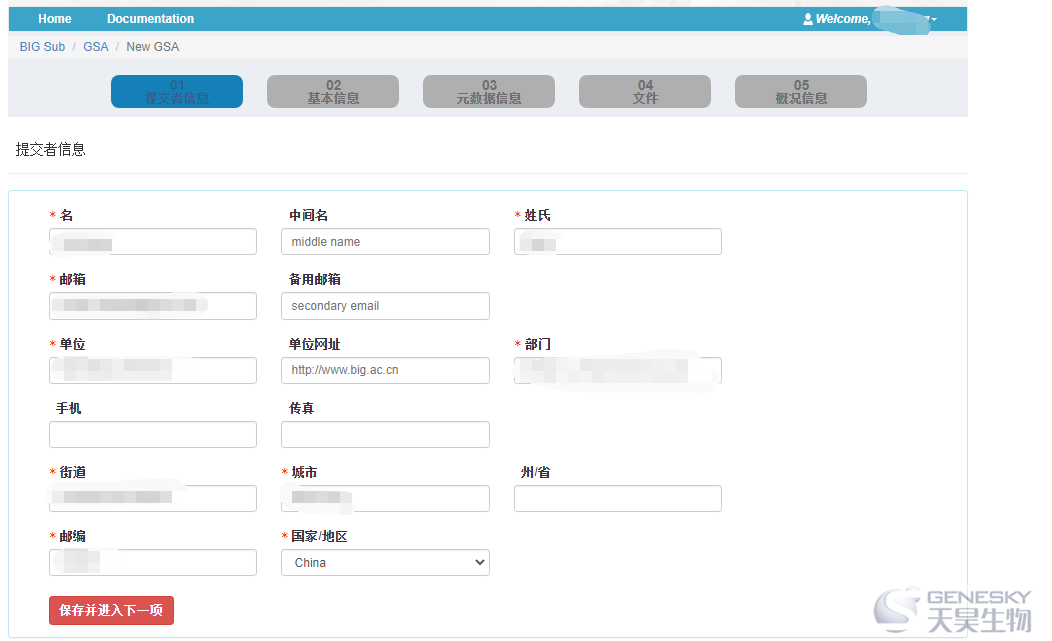Click the user profile icon beside Welcome
Image resolution: width=1052 pixels, height=641 pixels.
pyautogui.click(x=808, y=19)
